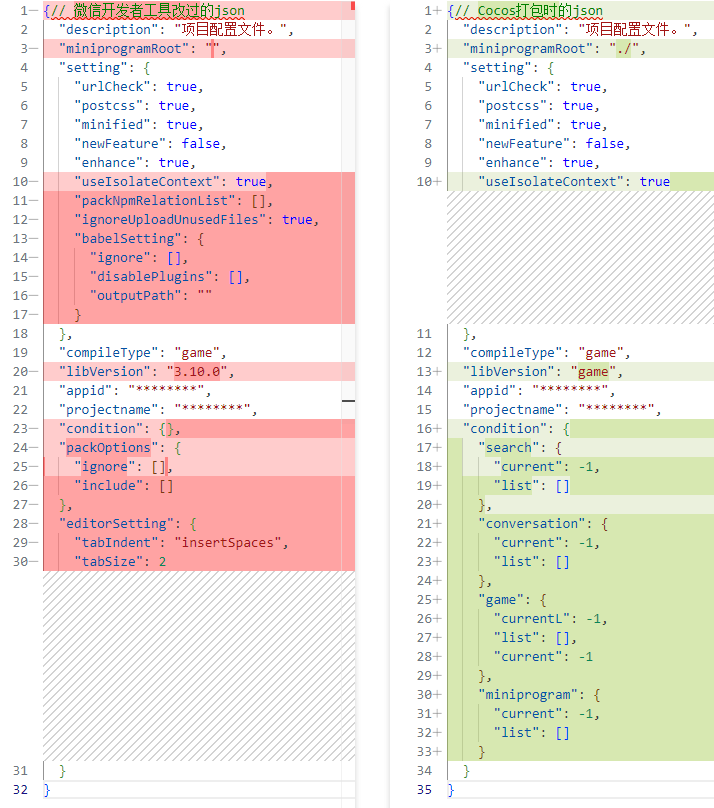Image resolution: width=714 pixels, height=808 pixels.
Task: Click the dark marker on 微信 json's overview ruler
Action: click(348, 400)
